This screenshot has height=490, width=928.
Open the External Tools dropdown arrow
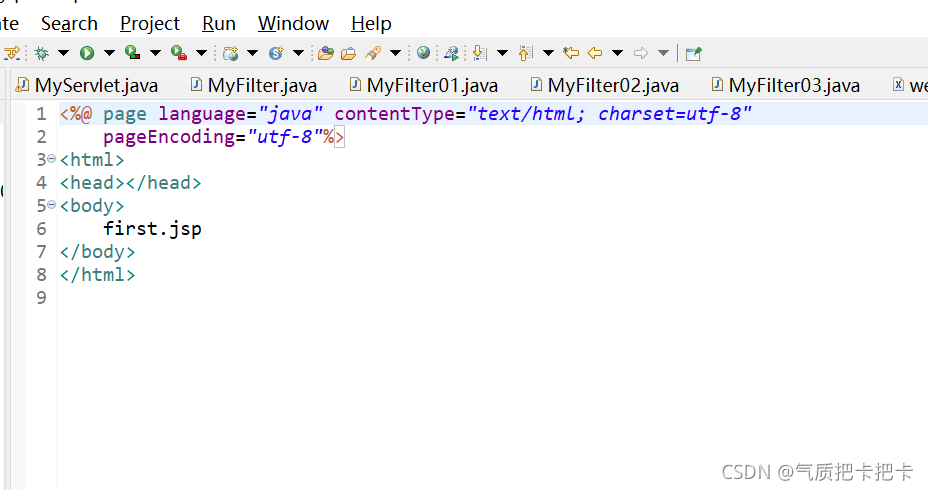coord(201,53)
